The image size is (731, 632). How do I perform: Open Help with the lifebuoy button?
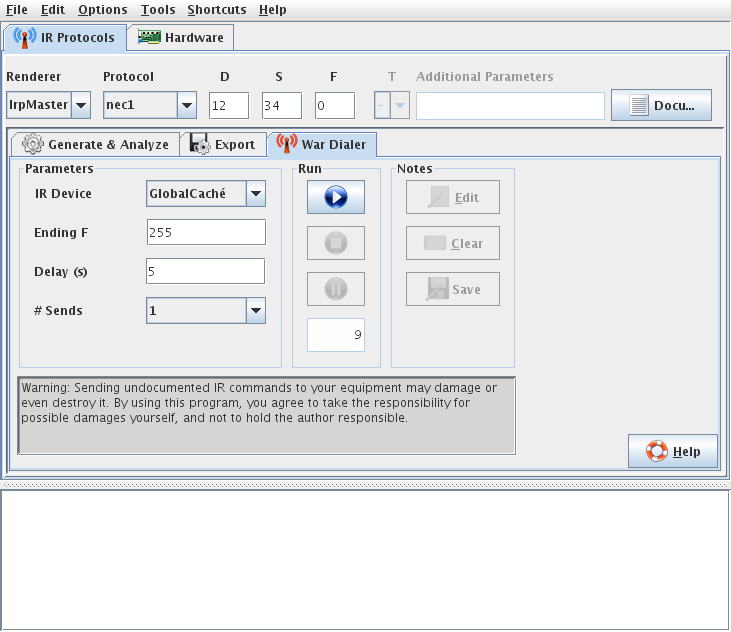[x=671, y=451]
